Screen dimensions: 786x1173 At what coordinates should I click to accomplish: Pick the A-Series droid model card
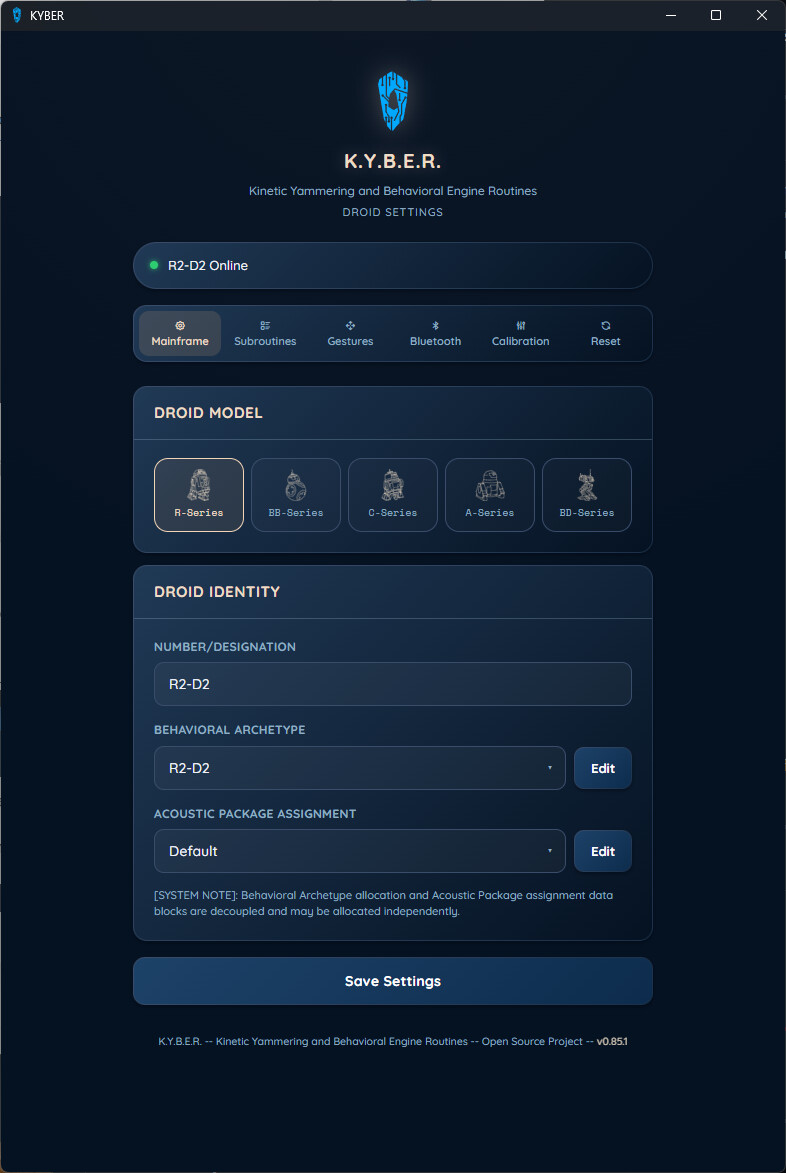pyautogui.click(x=490, y=494)
